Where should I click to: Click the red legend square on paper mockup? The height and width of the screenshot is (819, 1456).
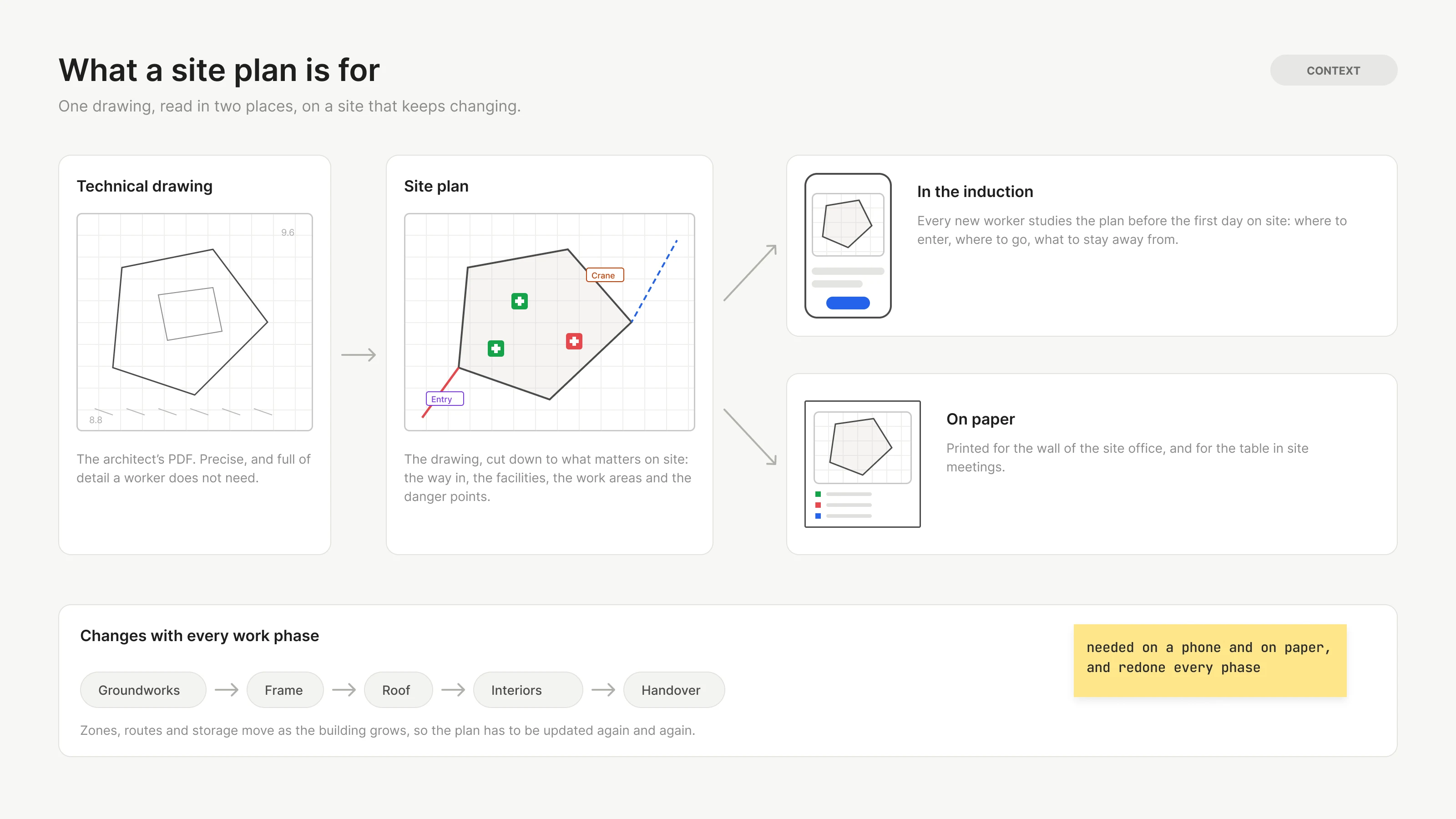pos(818,505)
